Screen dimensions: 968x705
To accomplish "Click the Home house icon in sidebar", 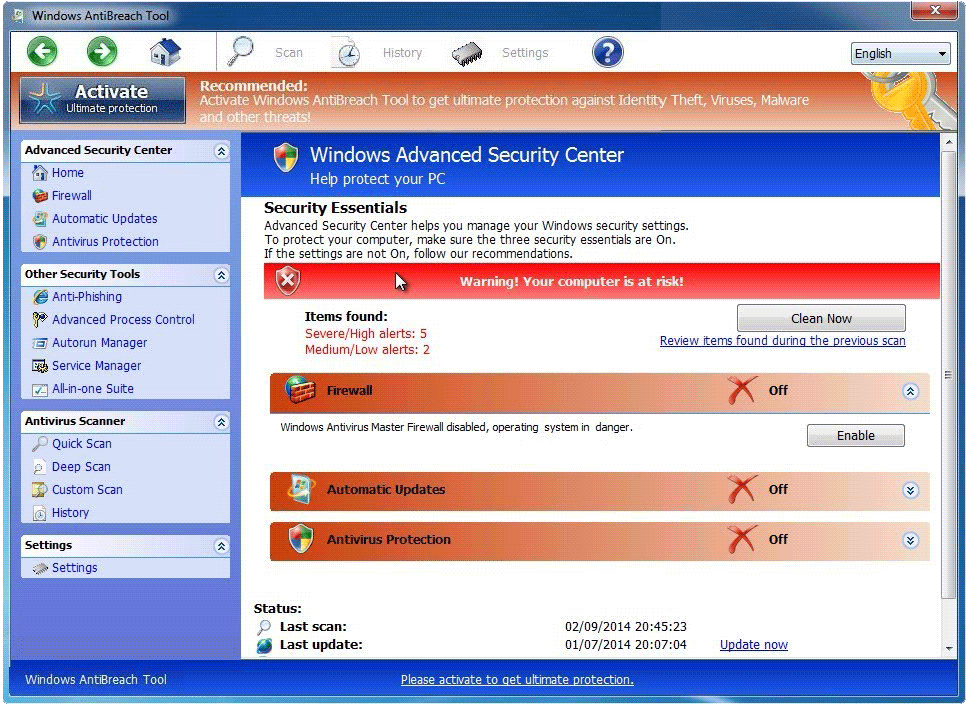I will [x=40, y=172].
